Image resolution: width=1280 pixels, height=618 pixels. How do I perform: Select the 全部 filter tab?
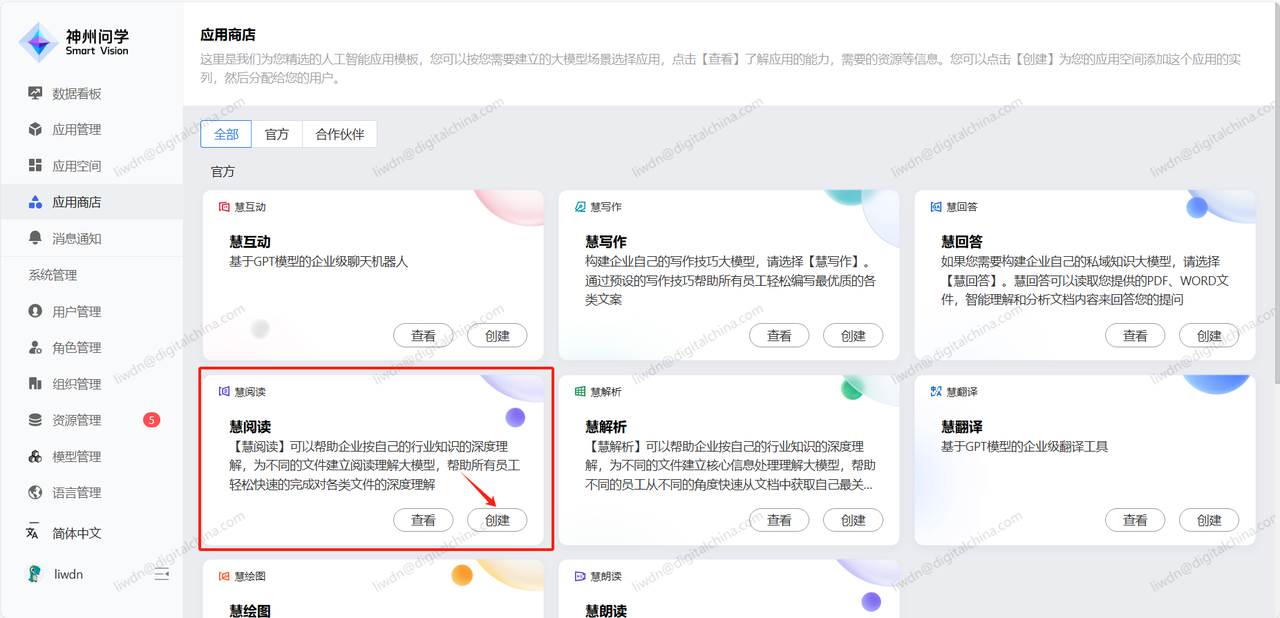(x=226, y=134)
